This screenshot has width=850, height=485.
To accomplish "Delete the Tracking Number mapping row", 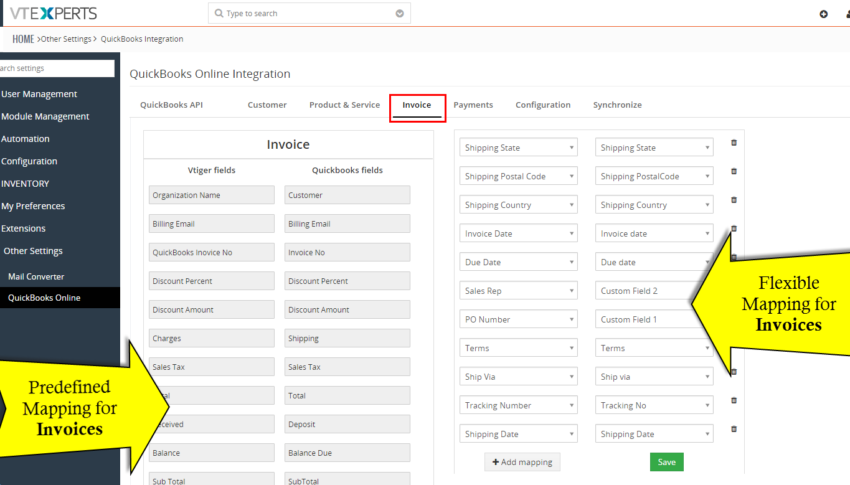I will (x=734, y=401).
